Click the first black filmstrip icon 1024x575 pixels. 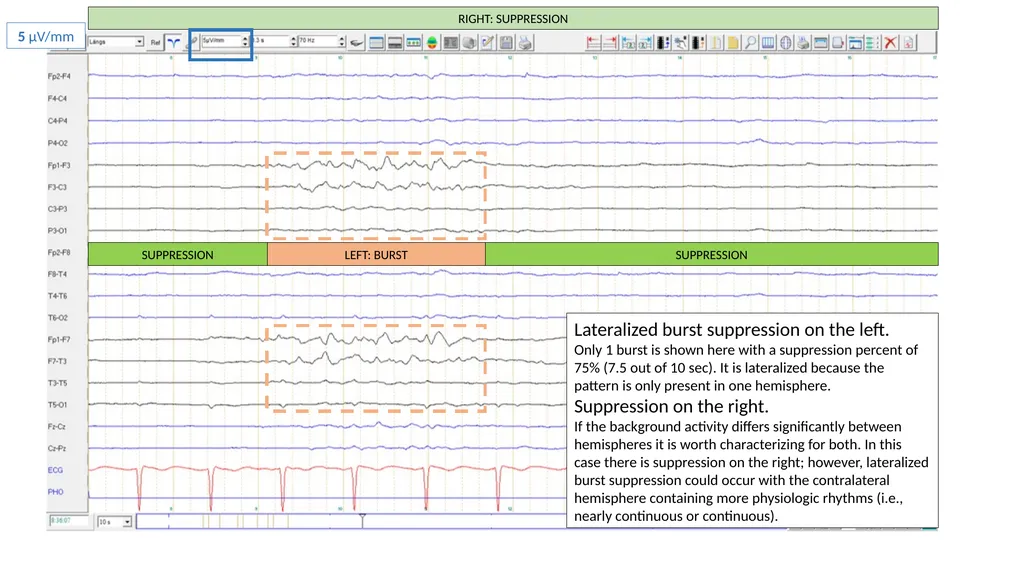tap(663, 43)
